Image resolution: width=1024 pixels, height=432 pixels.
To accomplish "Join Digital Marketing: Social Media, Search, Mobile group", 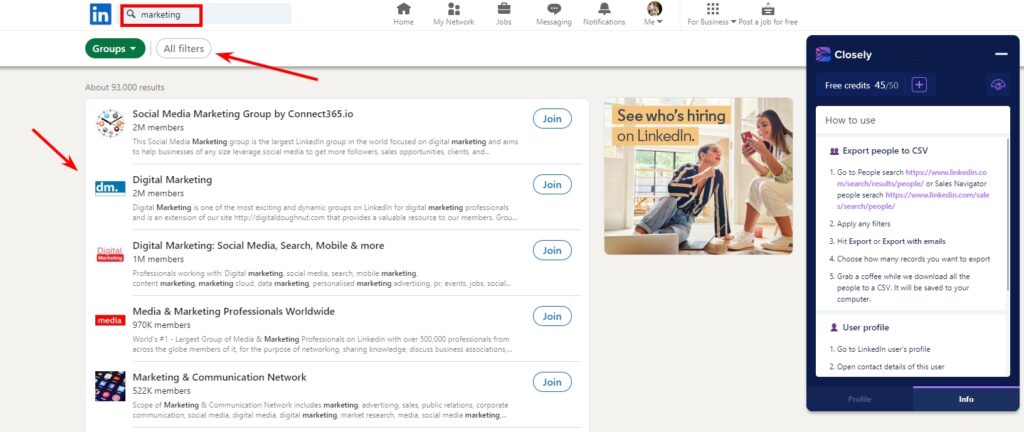I will (x=552, y=251).
